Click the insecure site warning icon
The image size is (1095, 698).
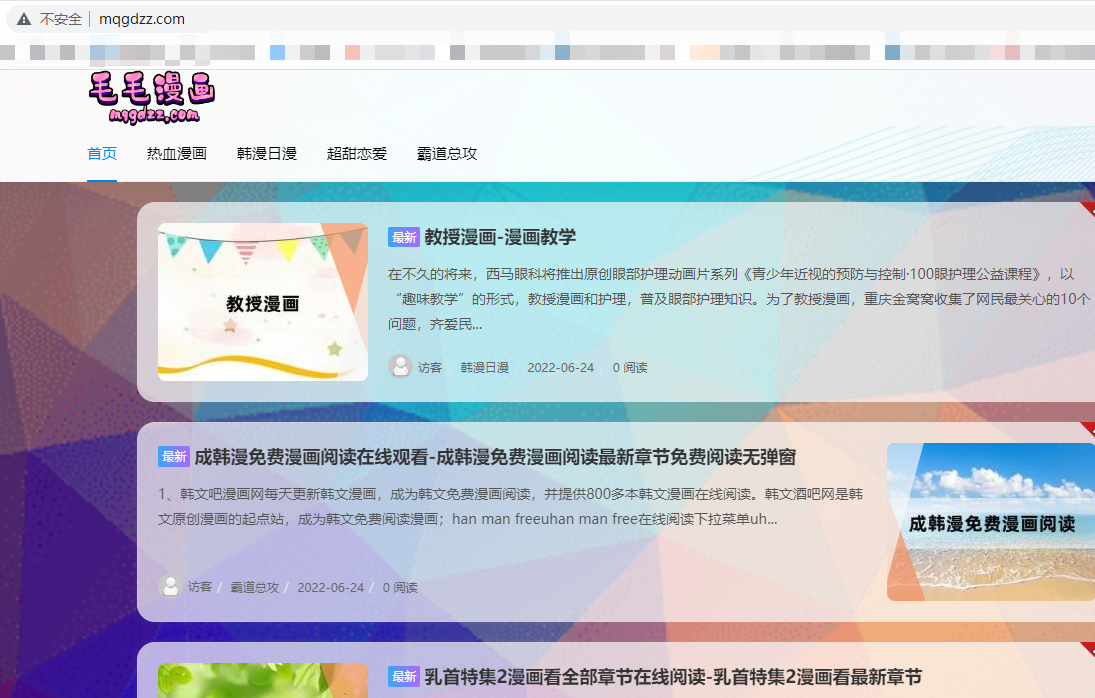tap(24, 19)
